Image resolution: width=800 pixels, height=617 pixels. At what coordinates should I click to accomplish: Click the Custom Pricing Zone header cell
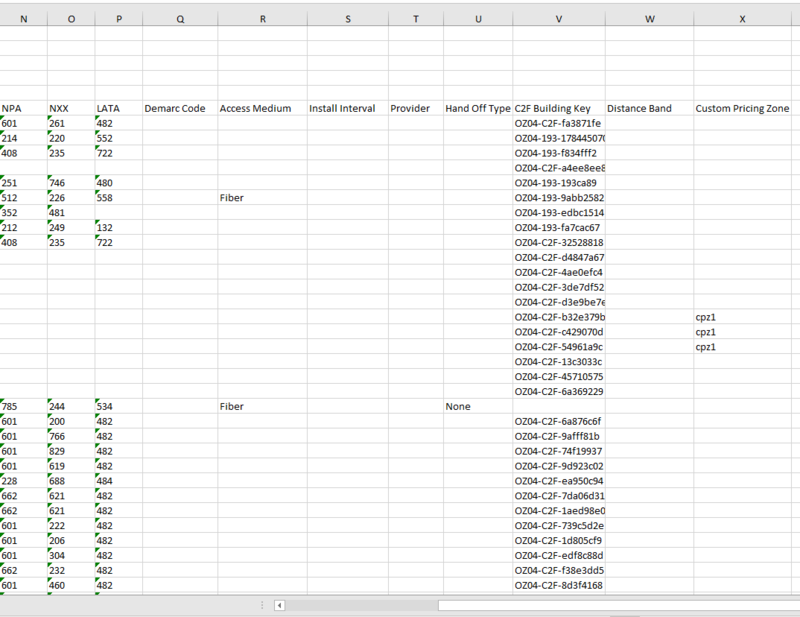pyautogui.click(x=742, y=108)
